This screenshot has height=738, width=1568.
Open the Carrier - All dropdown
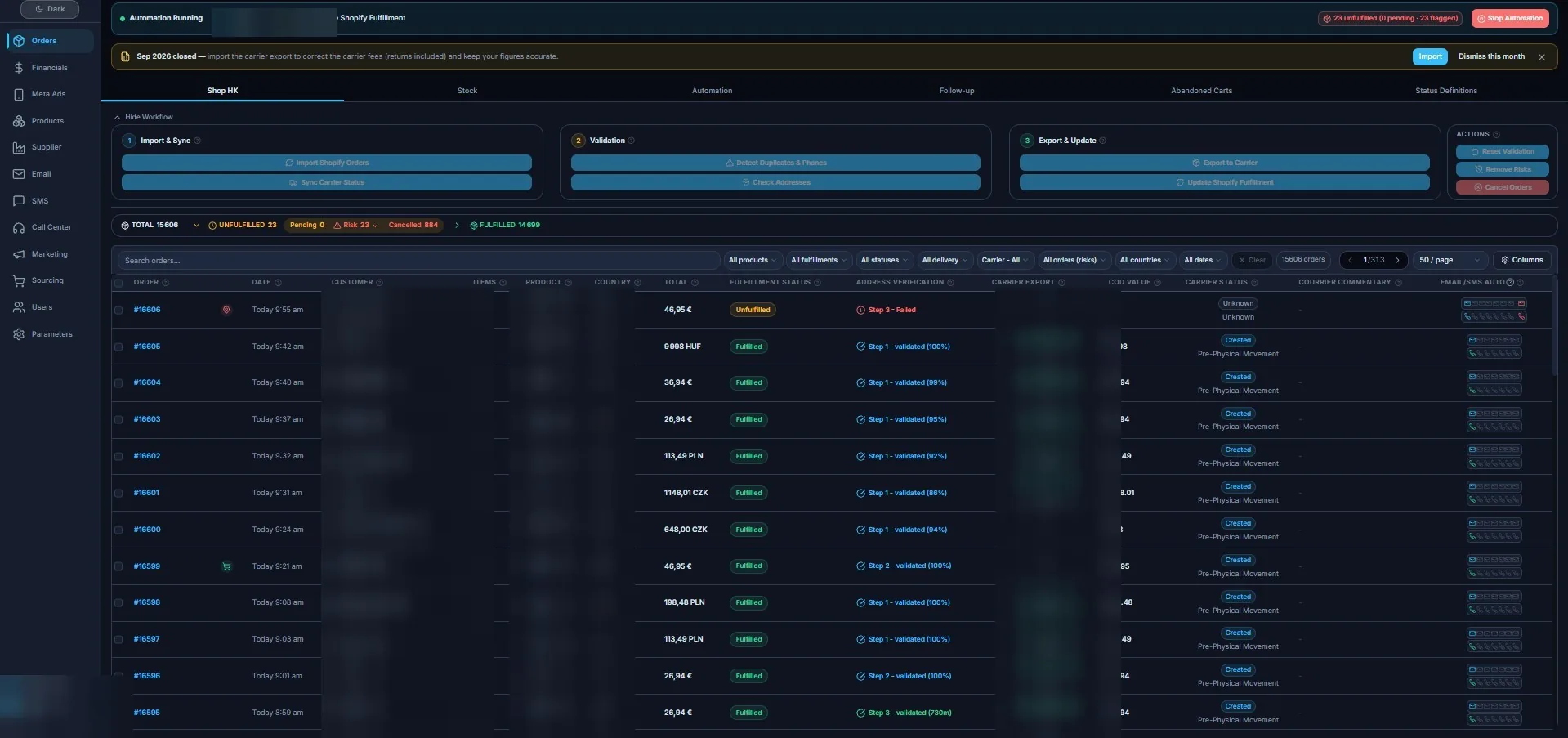tap(1005, 261)
